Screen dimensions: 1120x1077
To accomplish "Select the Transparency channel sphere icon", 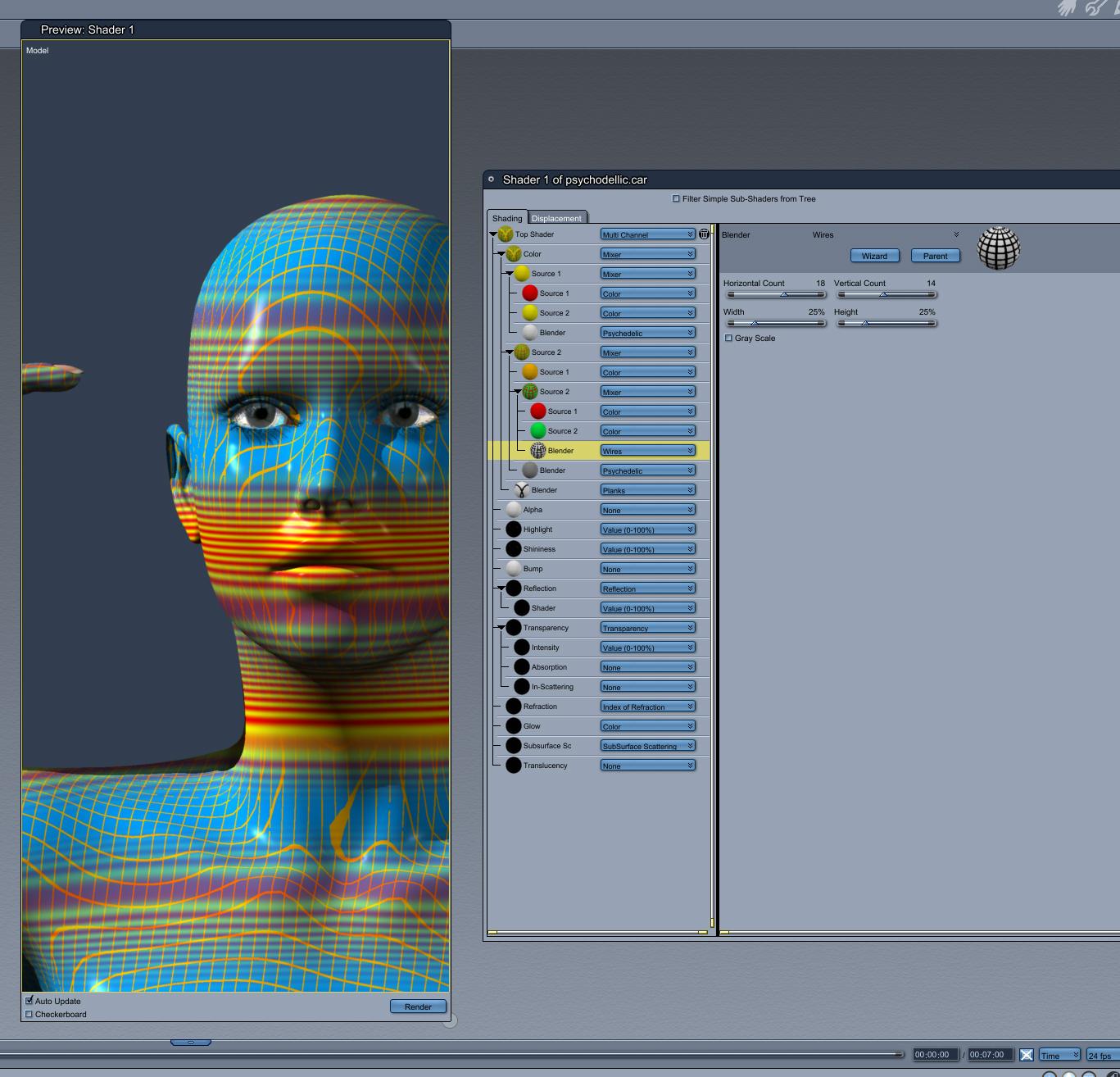I will point(514,628).
